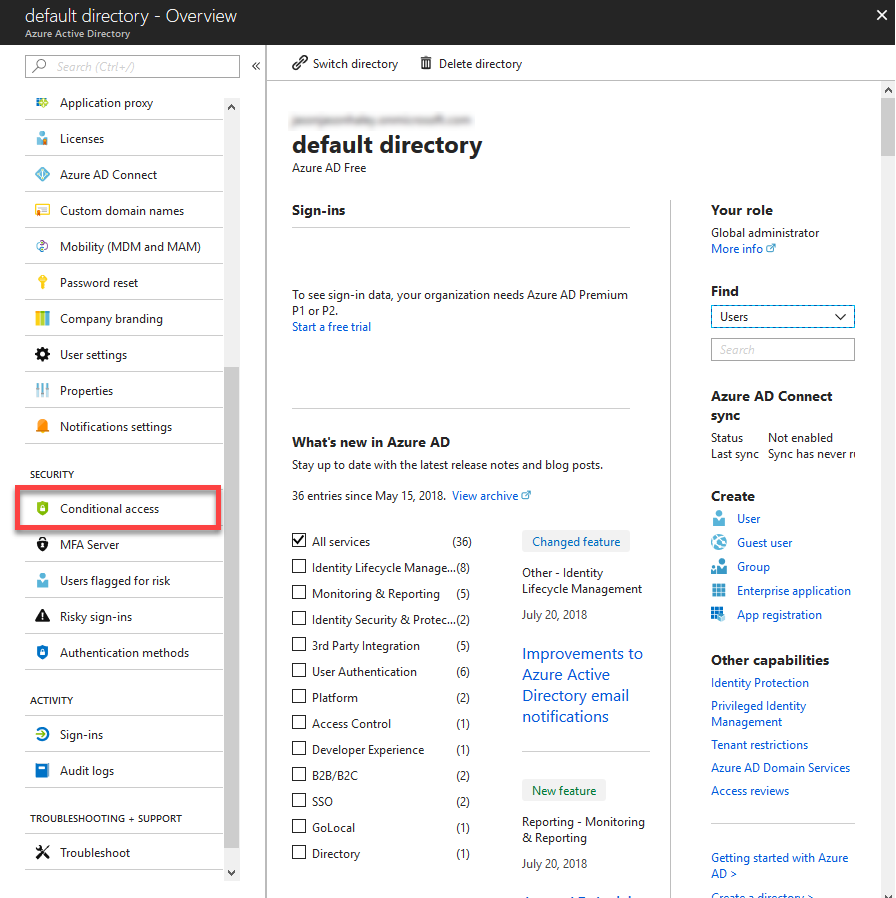The width and height of the screenshot is (896, 898).
Task: Click the More info role link
Action: tap(743, 249)
